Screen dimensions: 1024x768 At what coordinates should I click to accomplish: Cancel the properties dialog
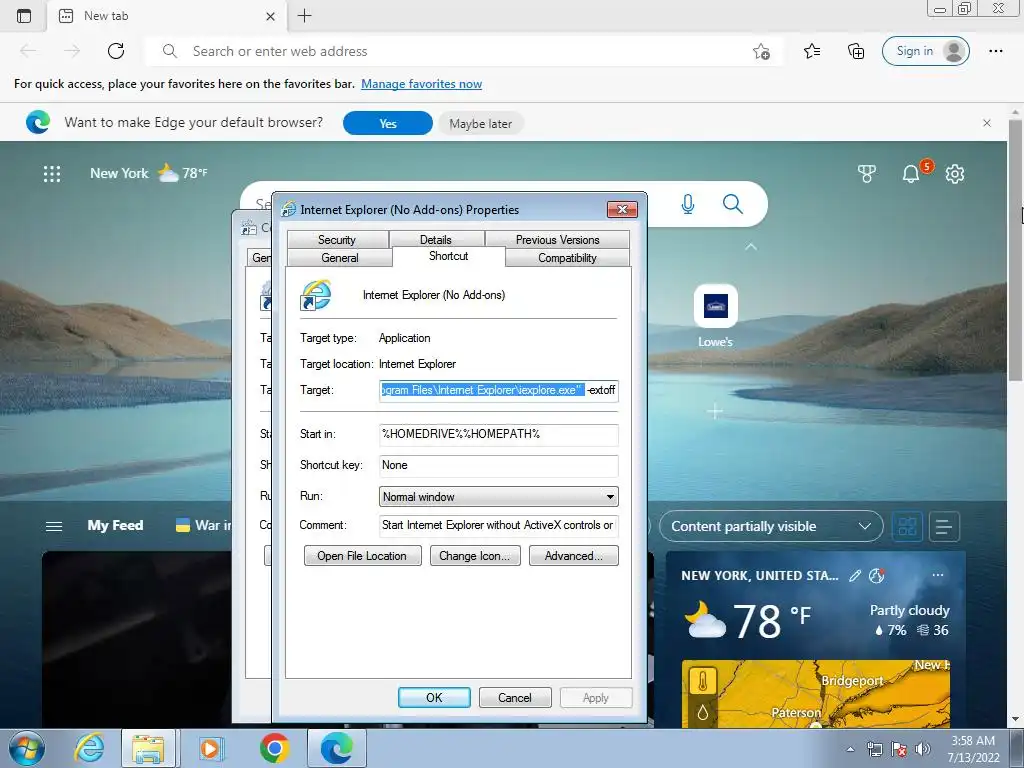[515, 697]
